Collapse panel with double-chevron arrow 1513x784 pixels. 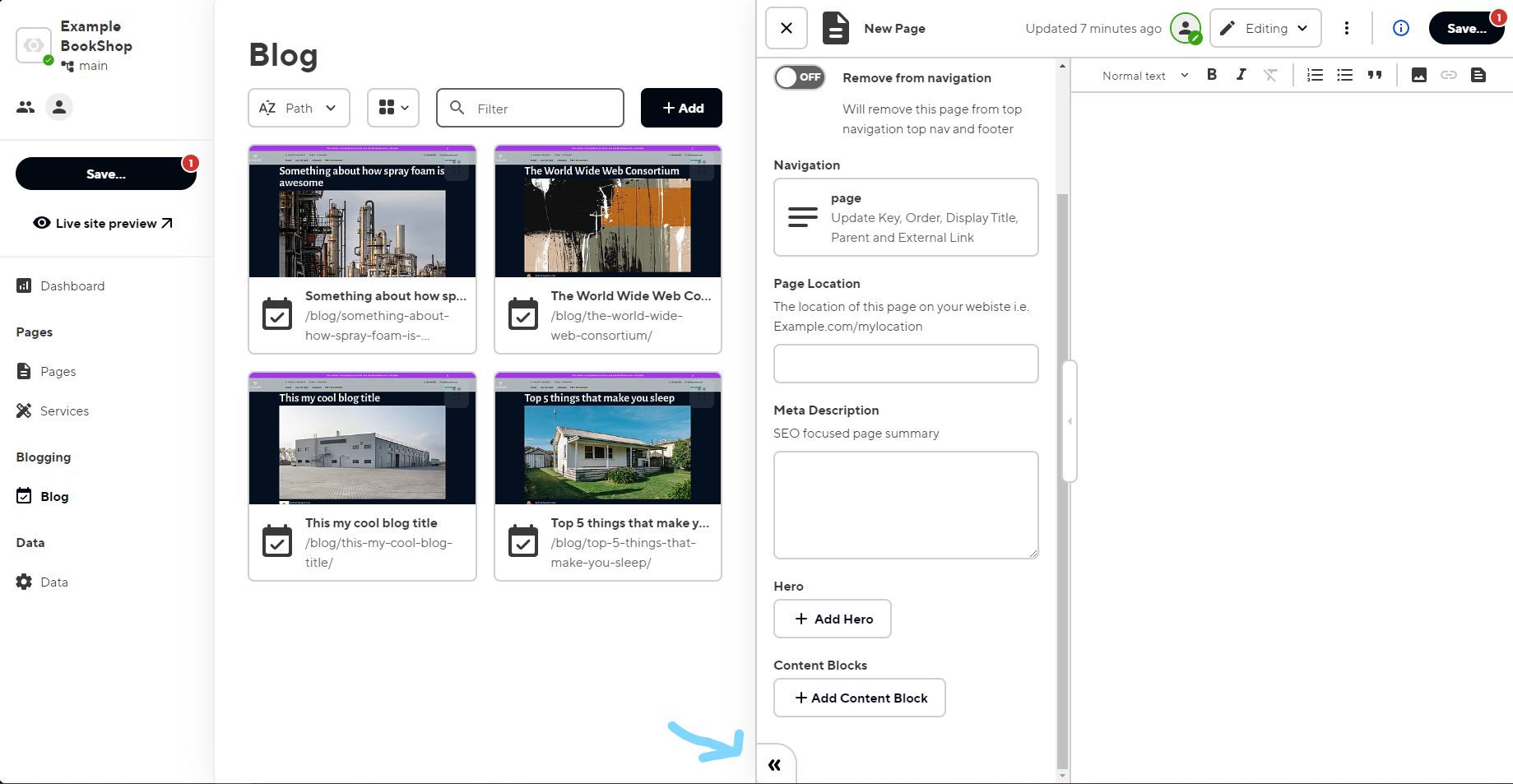(774, 765)
